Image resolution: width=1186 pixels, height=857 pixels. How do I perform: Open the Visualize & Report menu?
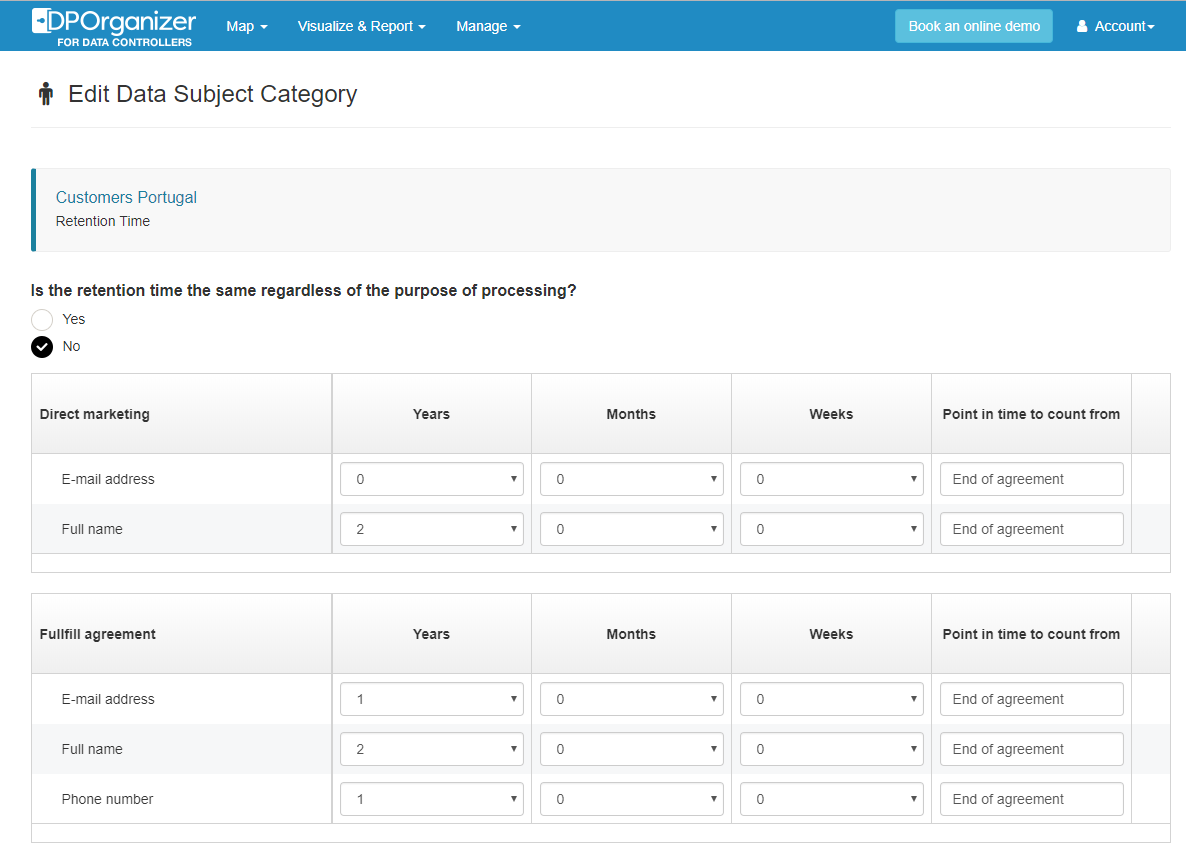[x=361, y=26]
